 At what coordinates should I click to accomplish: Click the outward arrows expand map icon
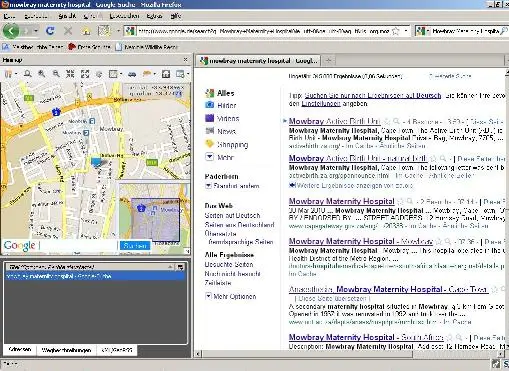pyautogui.click(x=85, y=74)
